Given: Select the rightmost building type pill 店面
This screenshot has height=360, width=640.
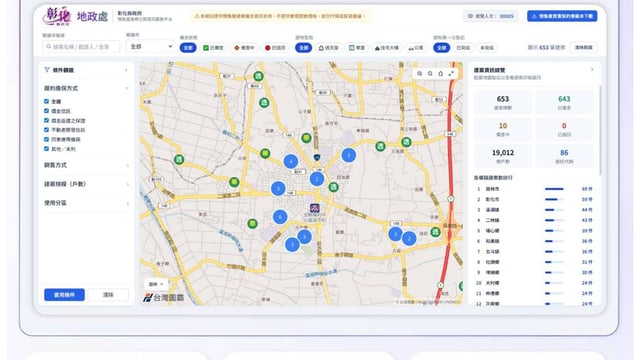Looking at the screenshot, I should click(416, 48).
